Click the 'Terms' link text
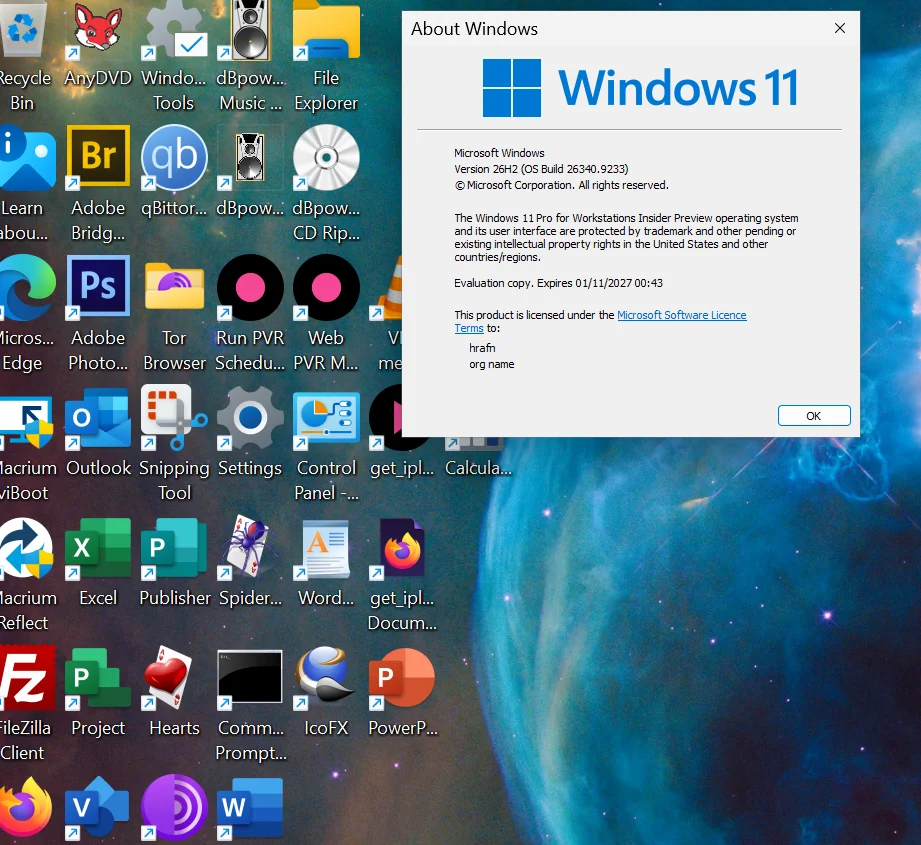Viewport: 921px width, 845px height. point(469,329)
